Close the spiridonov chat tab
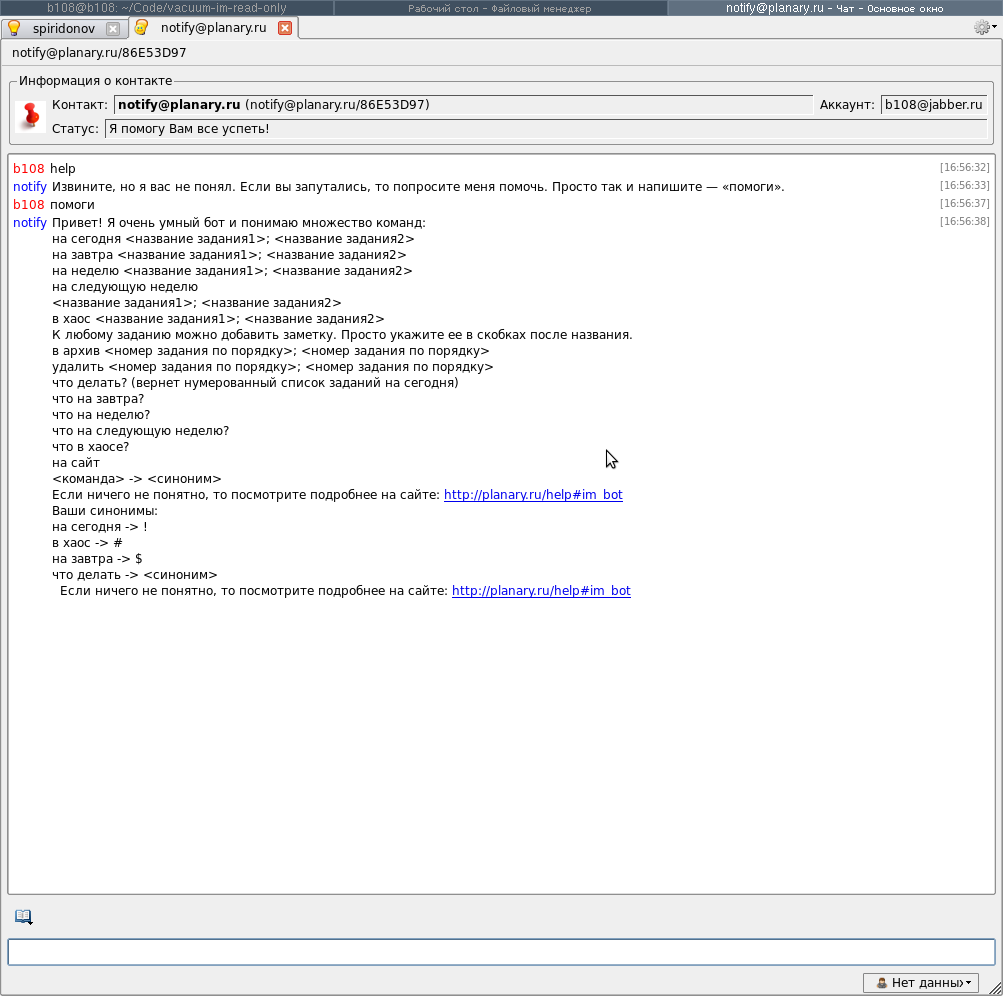The width and height of the screenshot is (1003, 996). (x=113, y=29)
